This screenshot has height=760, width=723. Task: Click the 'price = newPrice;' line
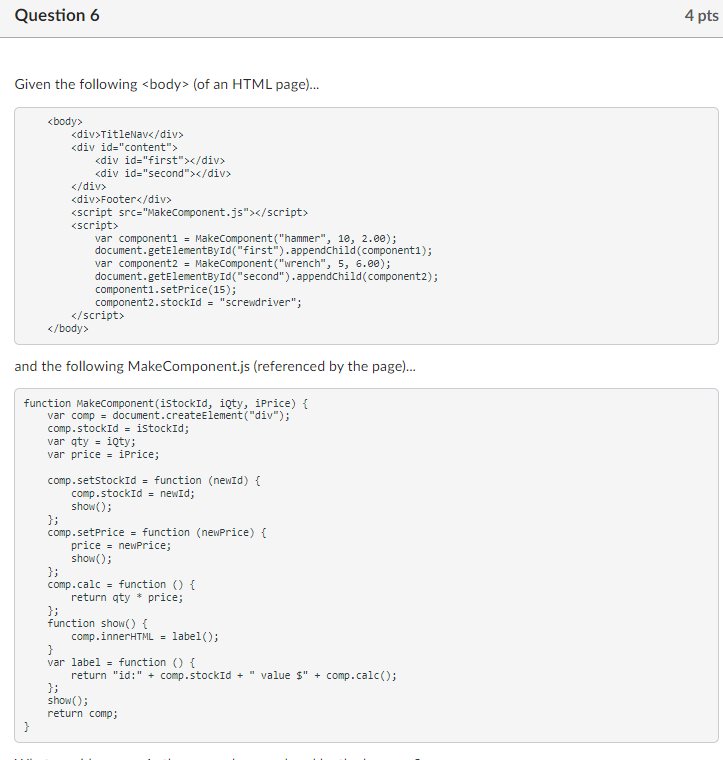pyautogui.click(x=121, y=545)
